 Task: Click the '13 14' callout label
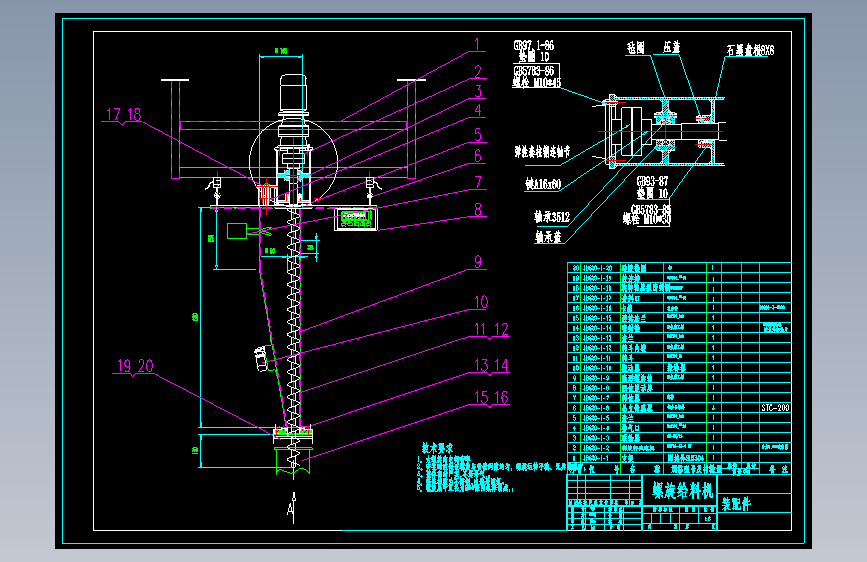click(491, 366)
